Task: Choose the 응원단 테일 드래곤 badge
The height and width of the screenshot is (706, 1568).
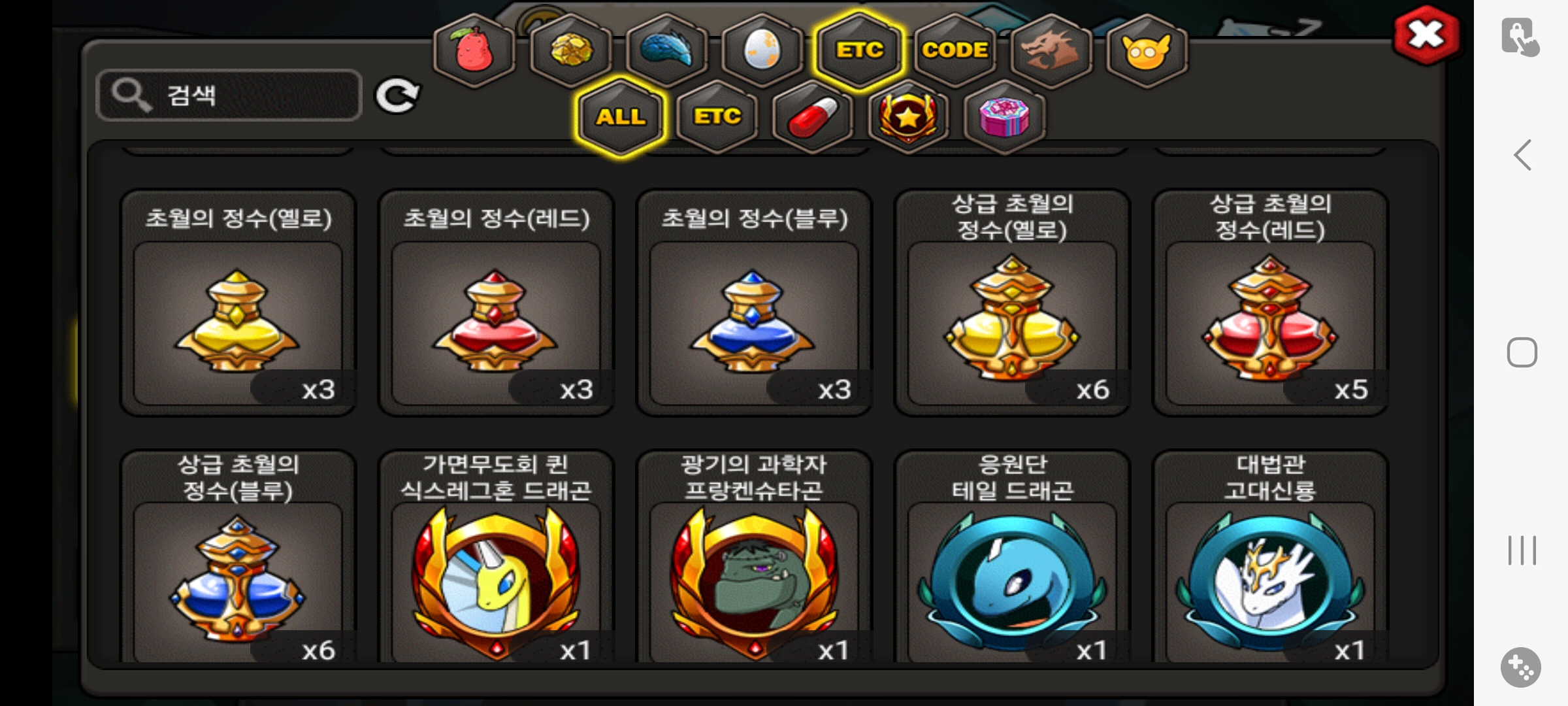Action: click(1012, 557)
